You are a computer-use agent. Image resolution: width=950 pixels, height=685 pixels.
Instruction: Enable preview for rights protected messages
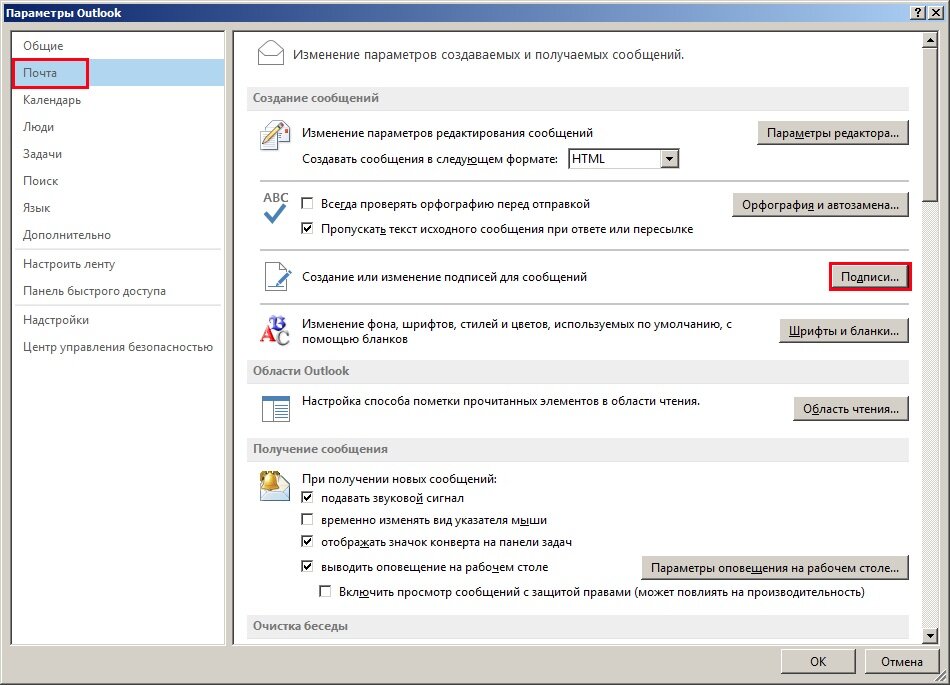coord(325,591)
